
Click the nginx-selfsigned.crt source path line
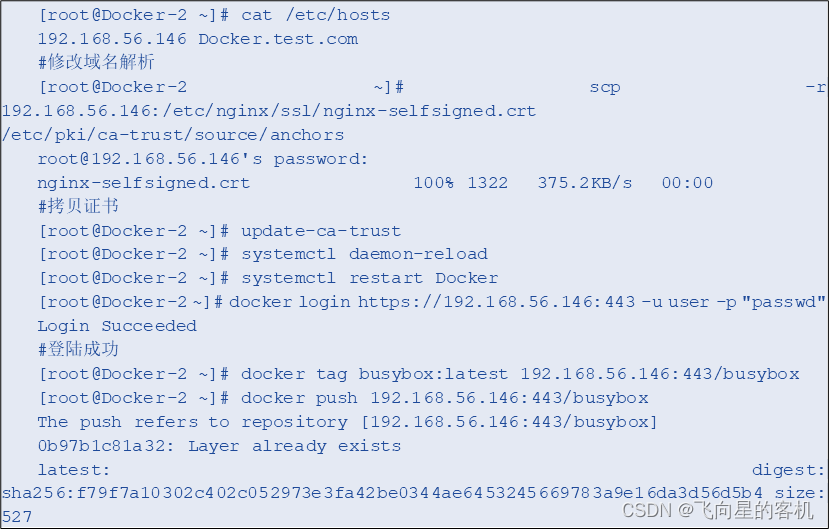(x=269, y=111)
